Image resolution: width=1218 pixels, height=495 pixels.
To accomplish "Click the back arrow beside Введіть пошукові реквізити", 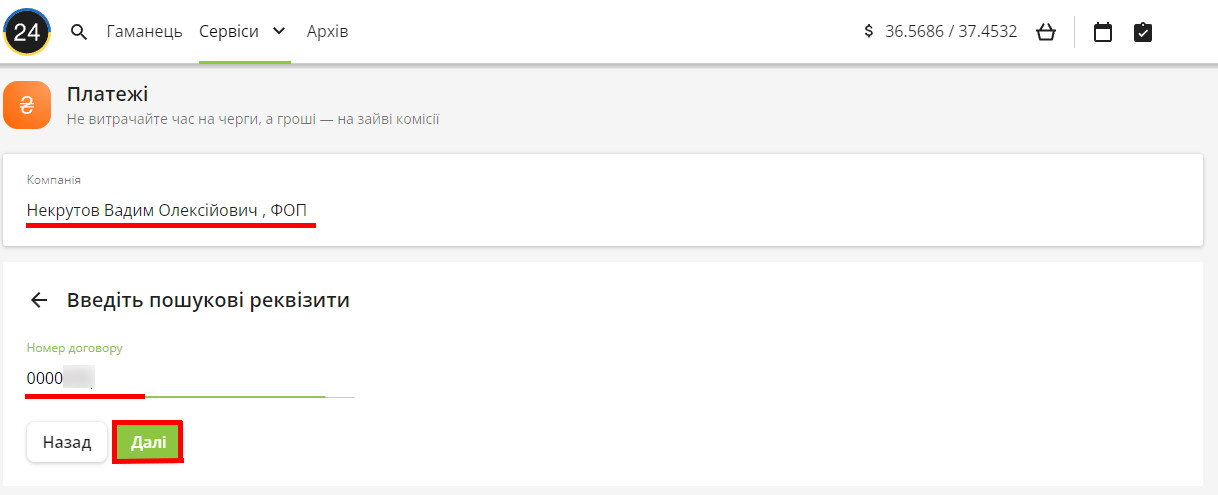I will pos(39,300).
